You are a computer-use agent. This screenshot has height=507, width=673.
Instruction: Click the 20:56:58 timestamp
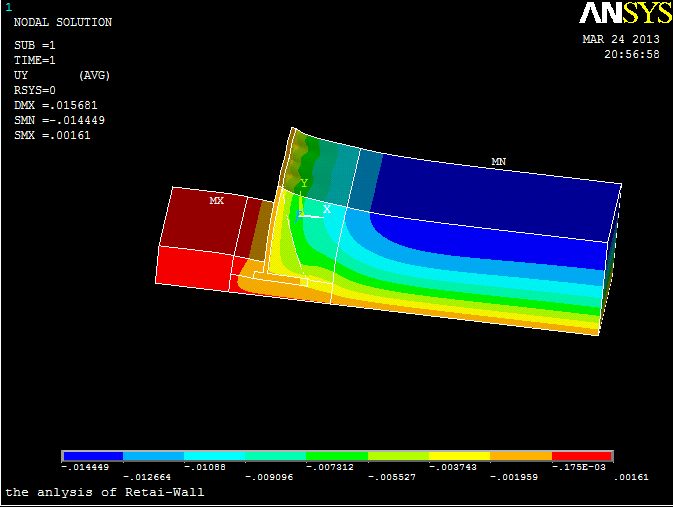tap(632, 54)
